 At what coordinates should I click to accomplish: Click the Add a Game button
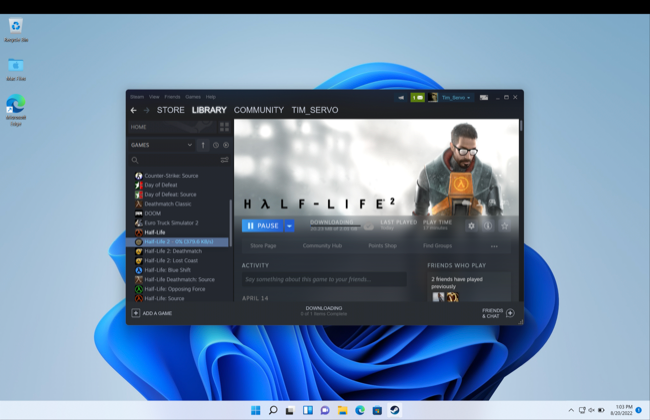pos(152,313)
